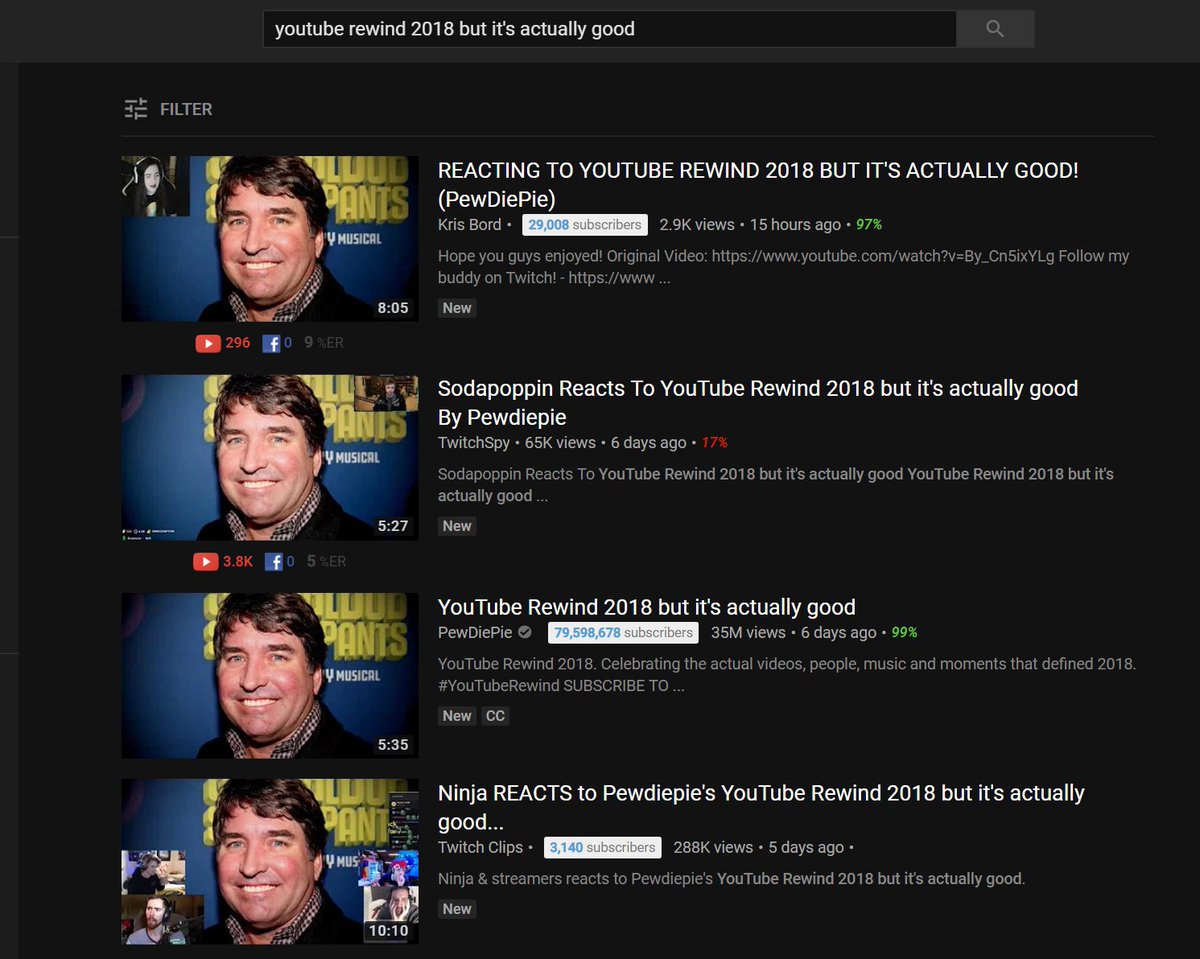The image size is (1200, 959).
Task: Click the New badge under Kris Bord video
Action: (457, 308)
